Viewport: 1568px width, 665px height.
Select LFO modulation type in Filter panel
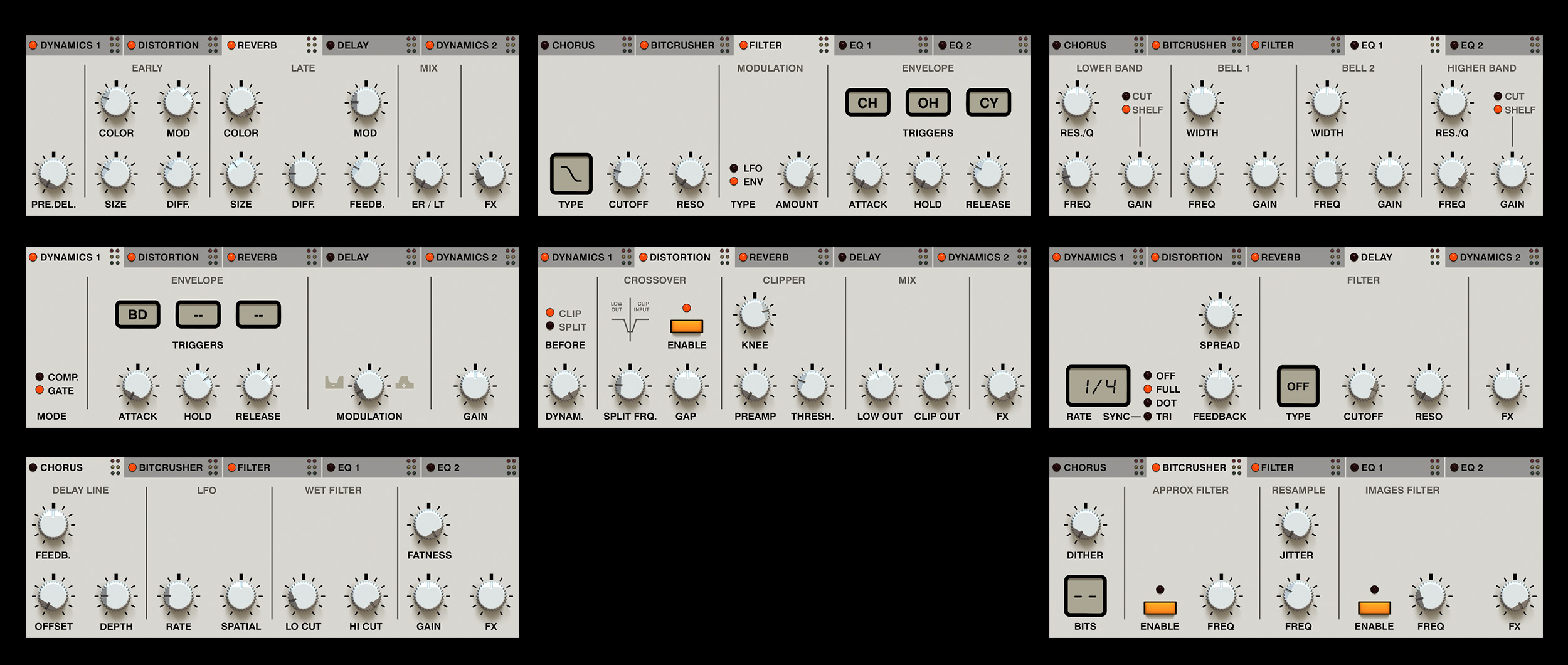(746, 168)
